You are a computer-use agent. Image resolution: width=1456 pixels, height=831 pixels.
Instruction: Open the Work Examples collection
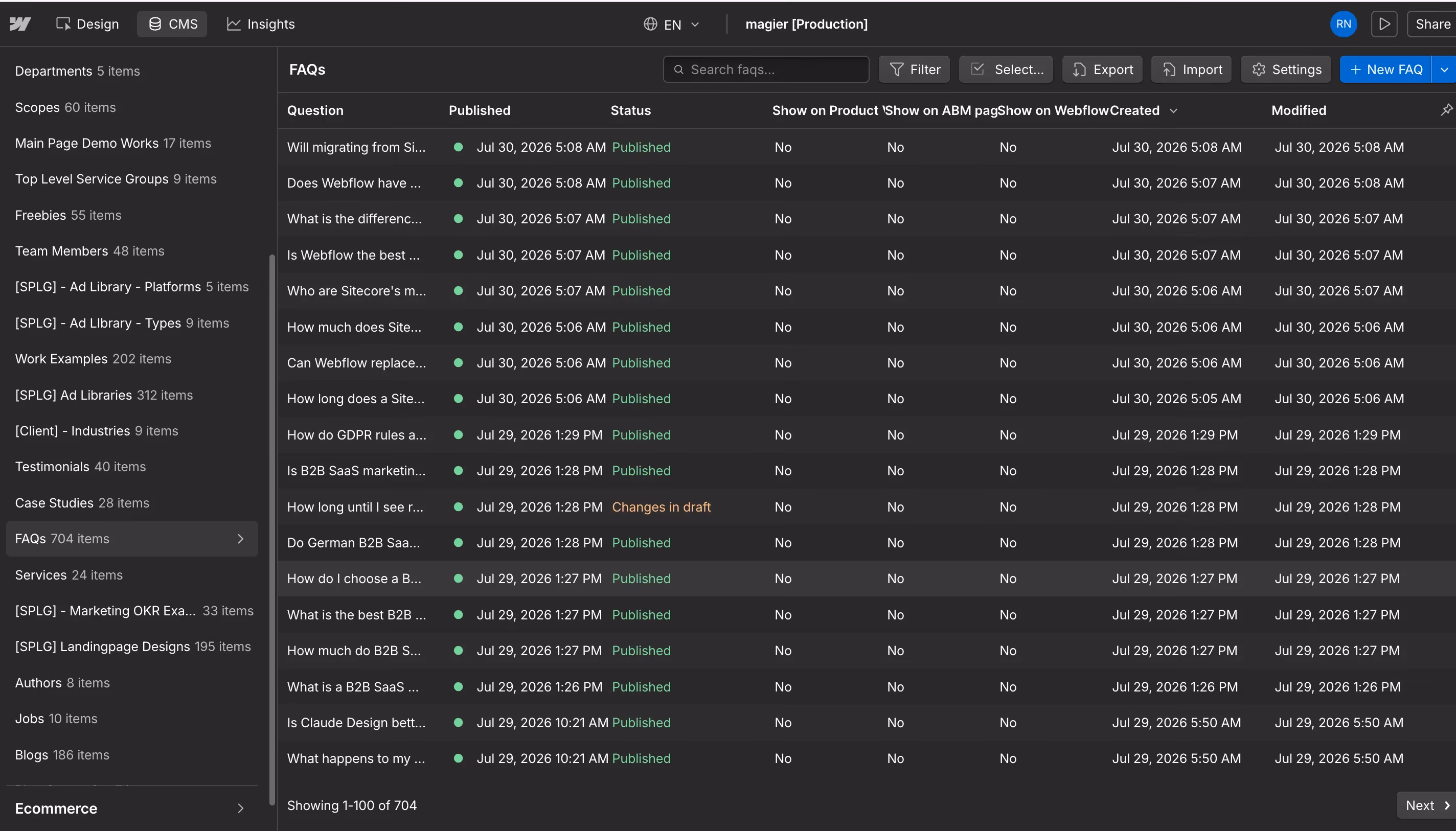coord(132,359)
